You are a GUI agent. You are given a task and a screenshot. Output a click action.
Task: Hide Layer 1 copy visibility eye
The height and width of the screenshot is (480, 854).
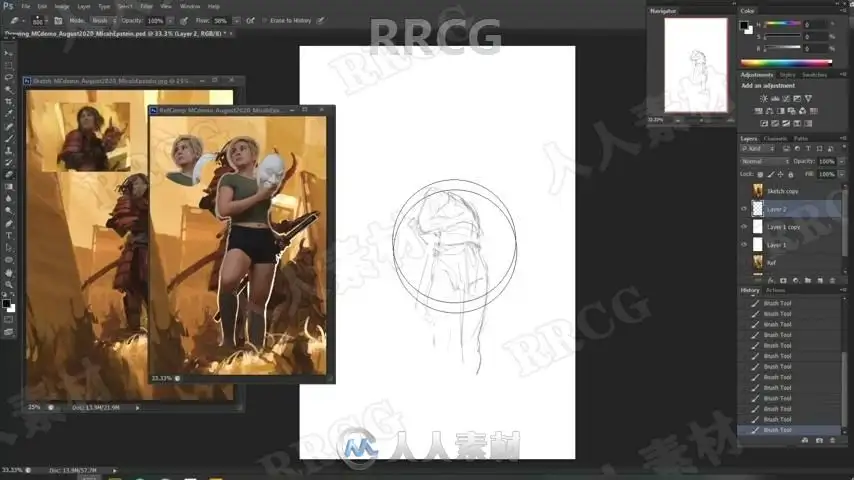click(x=744, y=227)
